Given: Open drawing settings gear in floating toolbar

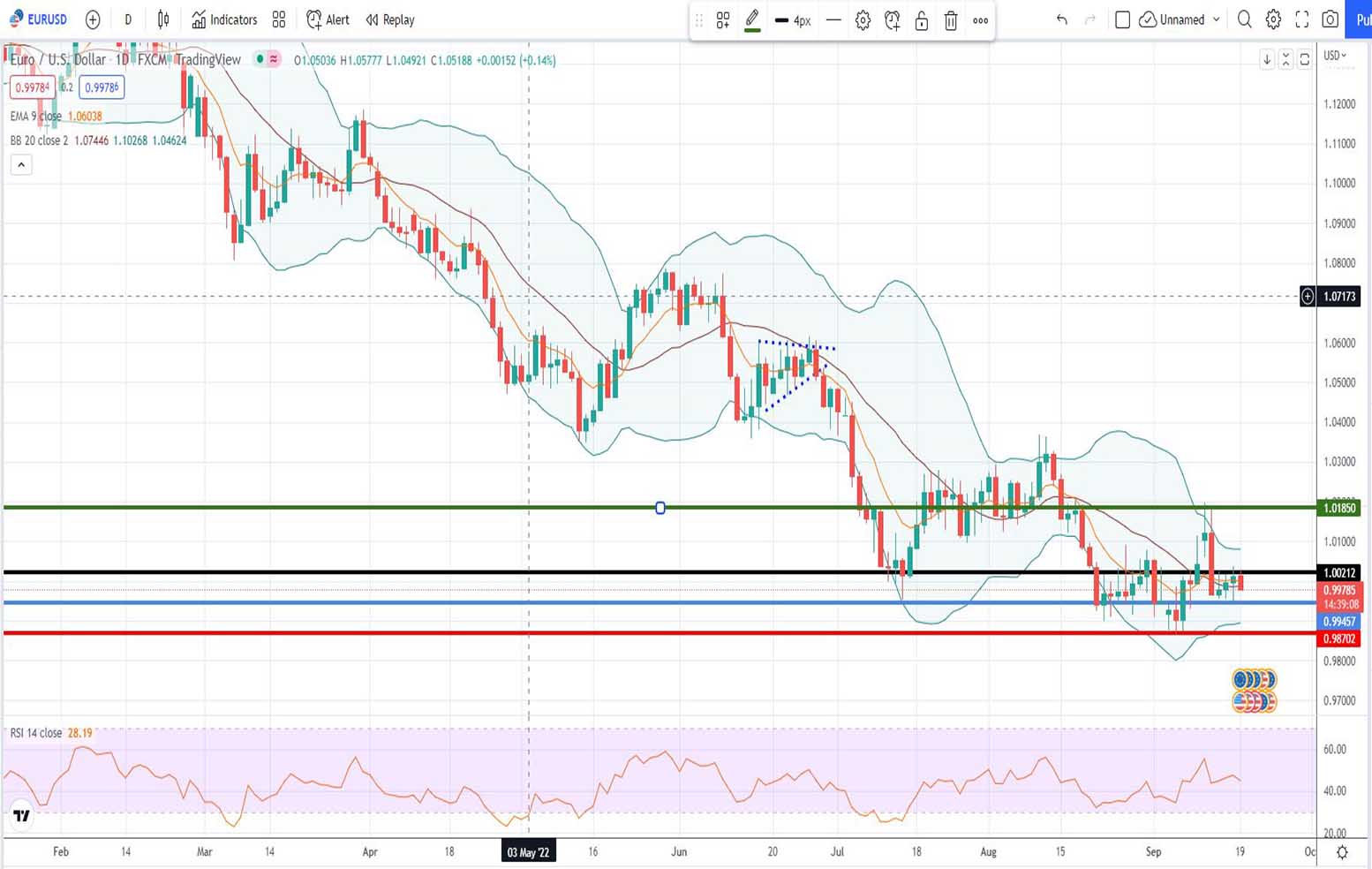Looking at the screenshot, I should (x=863, y=20).
